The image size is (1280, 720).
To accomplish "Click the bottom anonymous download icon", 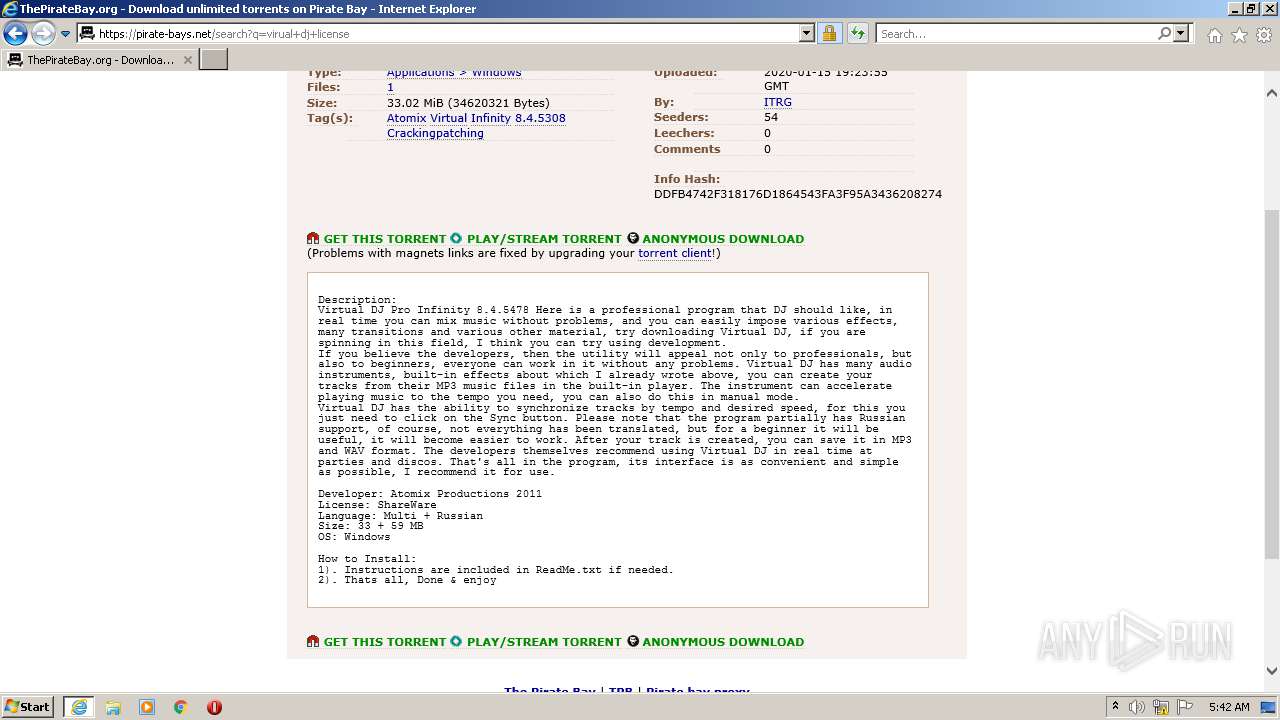I will click(632, 642).
